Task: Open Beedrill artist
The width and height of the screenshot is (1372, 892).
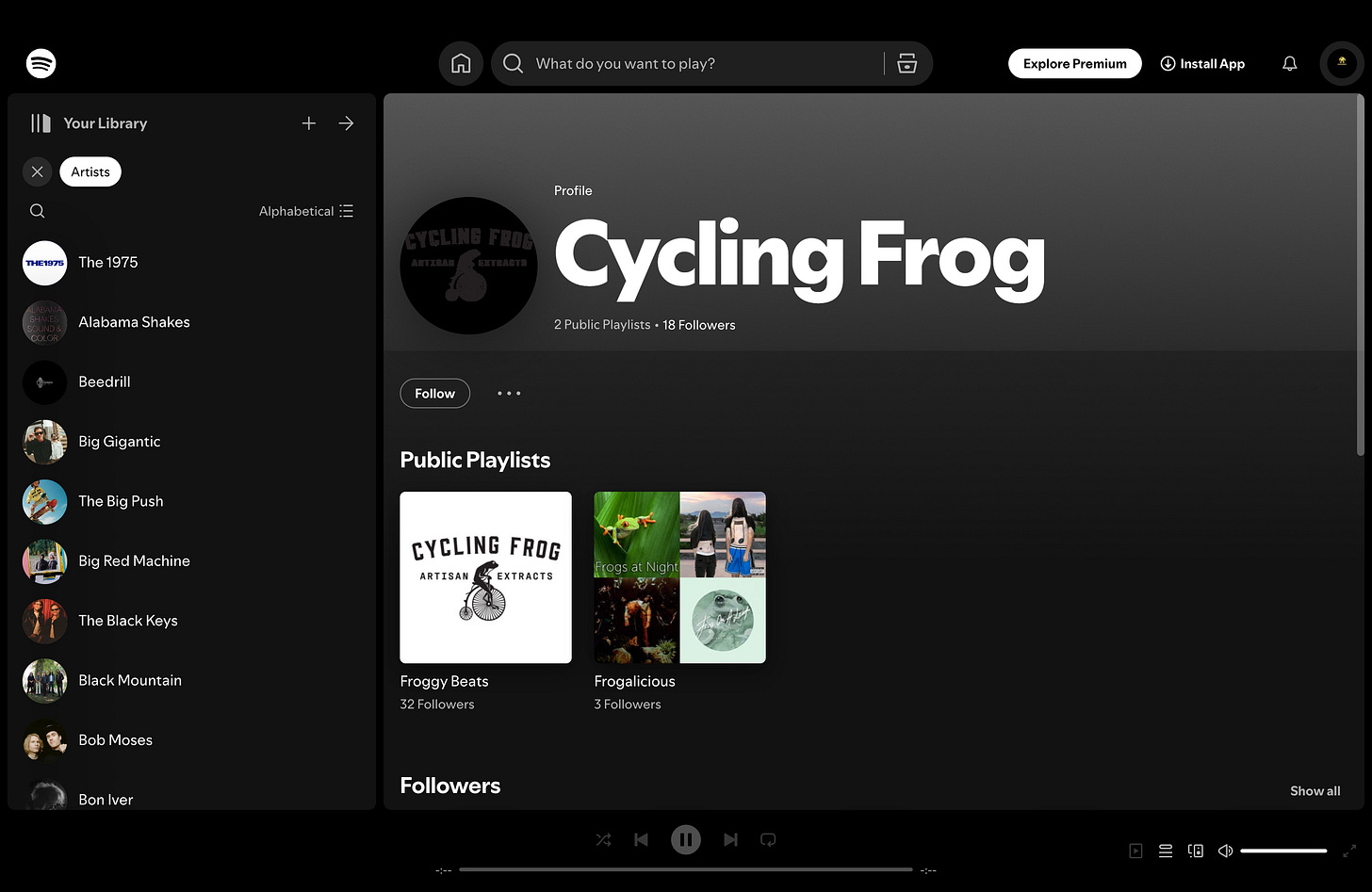Action: click(191, 382)
